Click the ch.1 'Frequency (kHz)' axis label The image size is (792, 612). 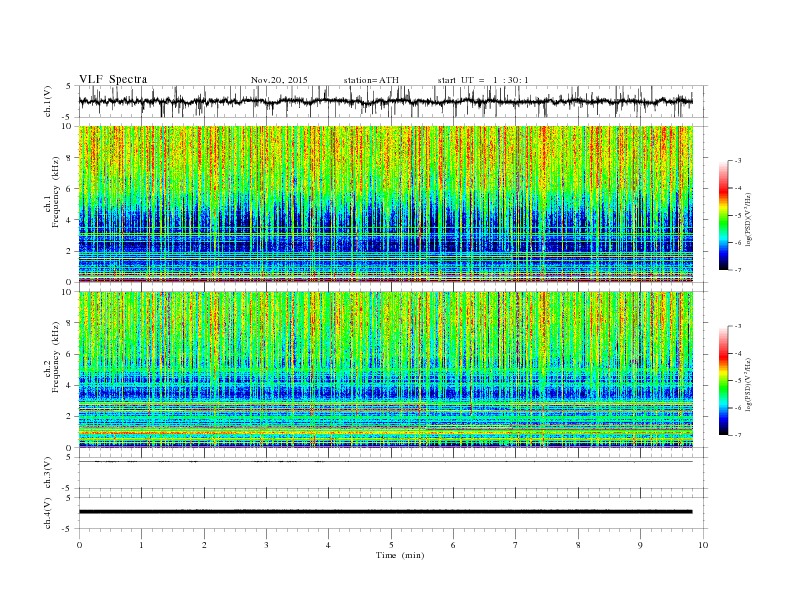(56, 192)
